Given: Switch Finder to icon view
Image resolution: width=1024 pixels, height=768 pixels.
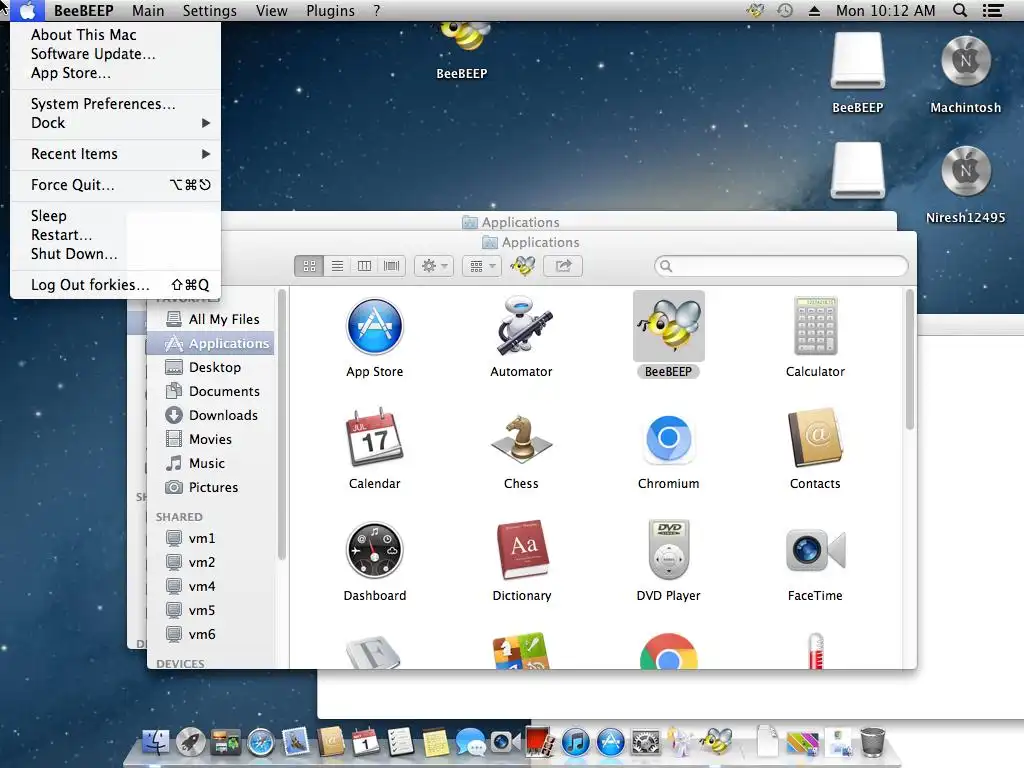Looking at the screenshot, I should [x=309, y=266].
